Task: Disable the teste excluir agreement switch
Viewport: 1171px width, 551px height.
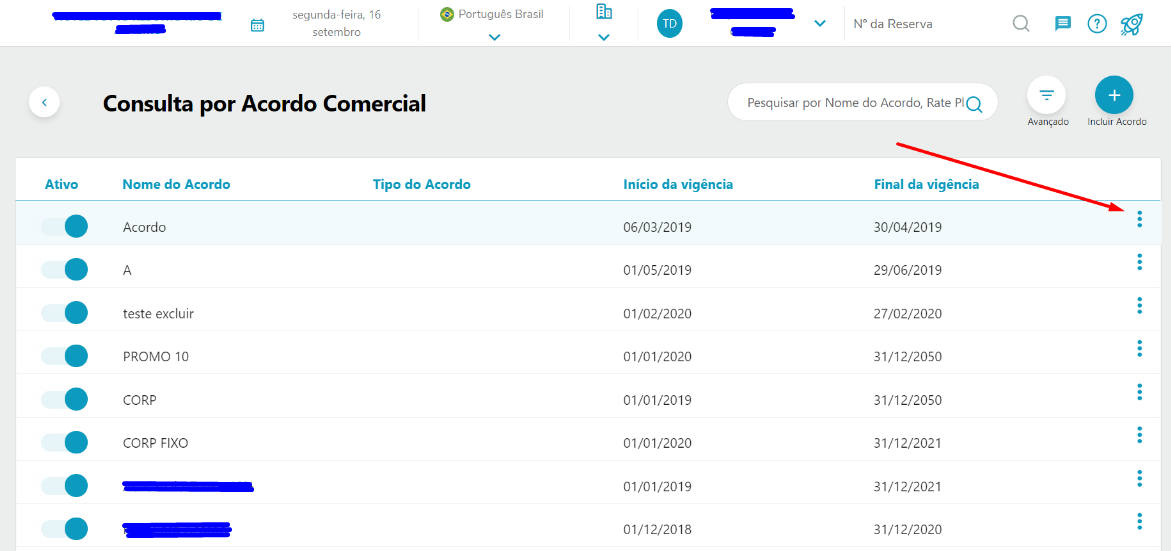Action: tap(65, 313)
